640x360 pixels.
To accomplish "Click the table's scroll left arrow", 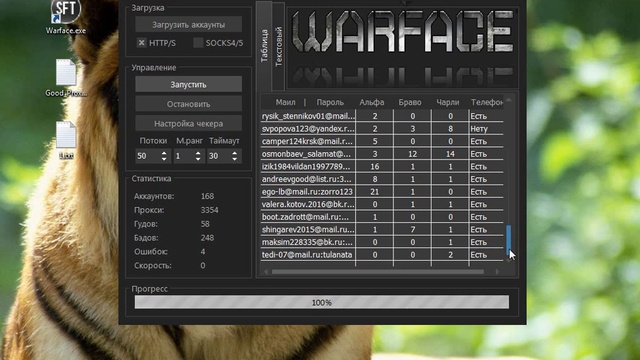I will (x=266, y=271).
